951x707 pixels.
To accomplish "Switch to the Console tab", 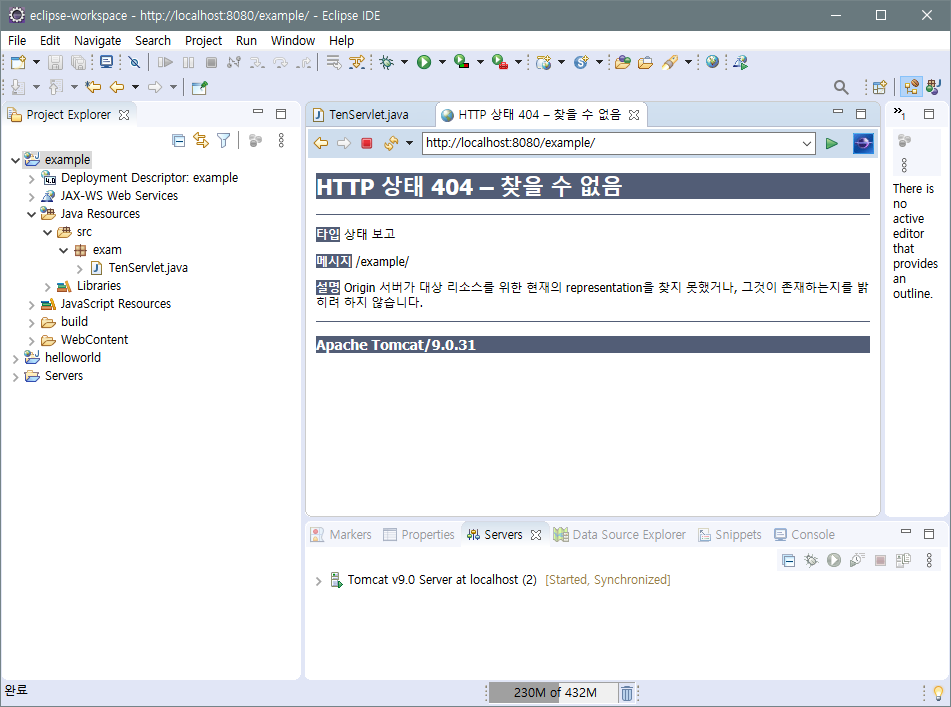I will pyautogui.click(x=805, y=535).
